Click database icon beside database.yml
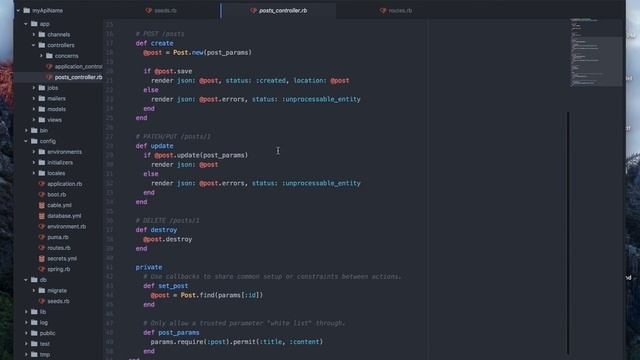The width and height of the screenshot is (640, 360). point(42,216)
